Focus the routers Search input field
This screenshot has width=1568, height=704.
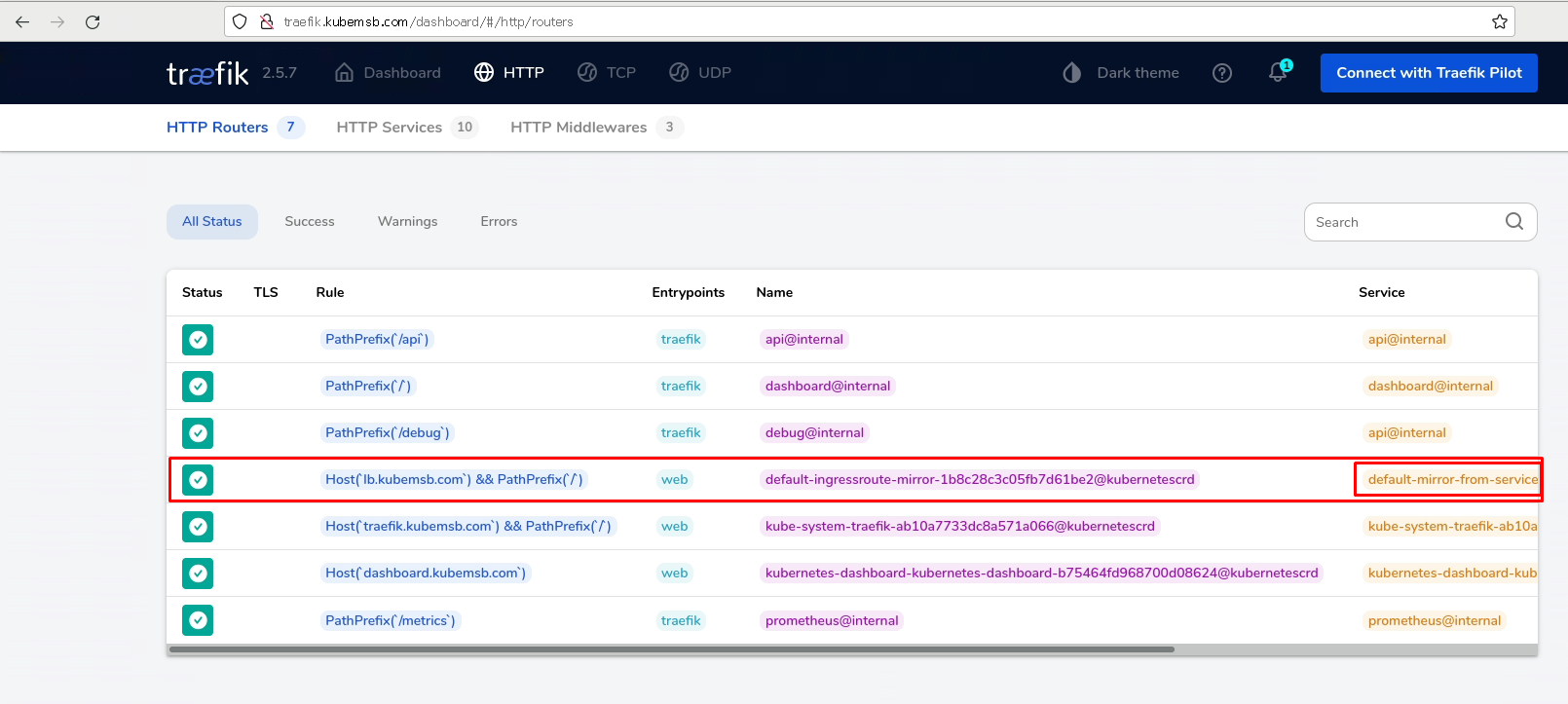coord(1402,222)
